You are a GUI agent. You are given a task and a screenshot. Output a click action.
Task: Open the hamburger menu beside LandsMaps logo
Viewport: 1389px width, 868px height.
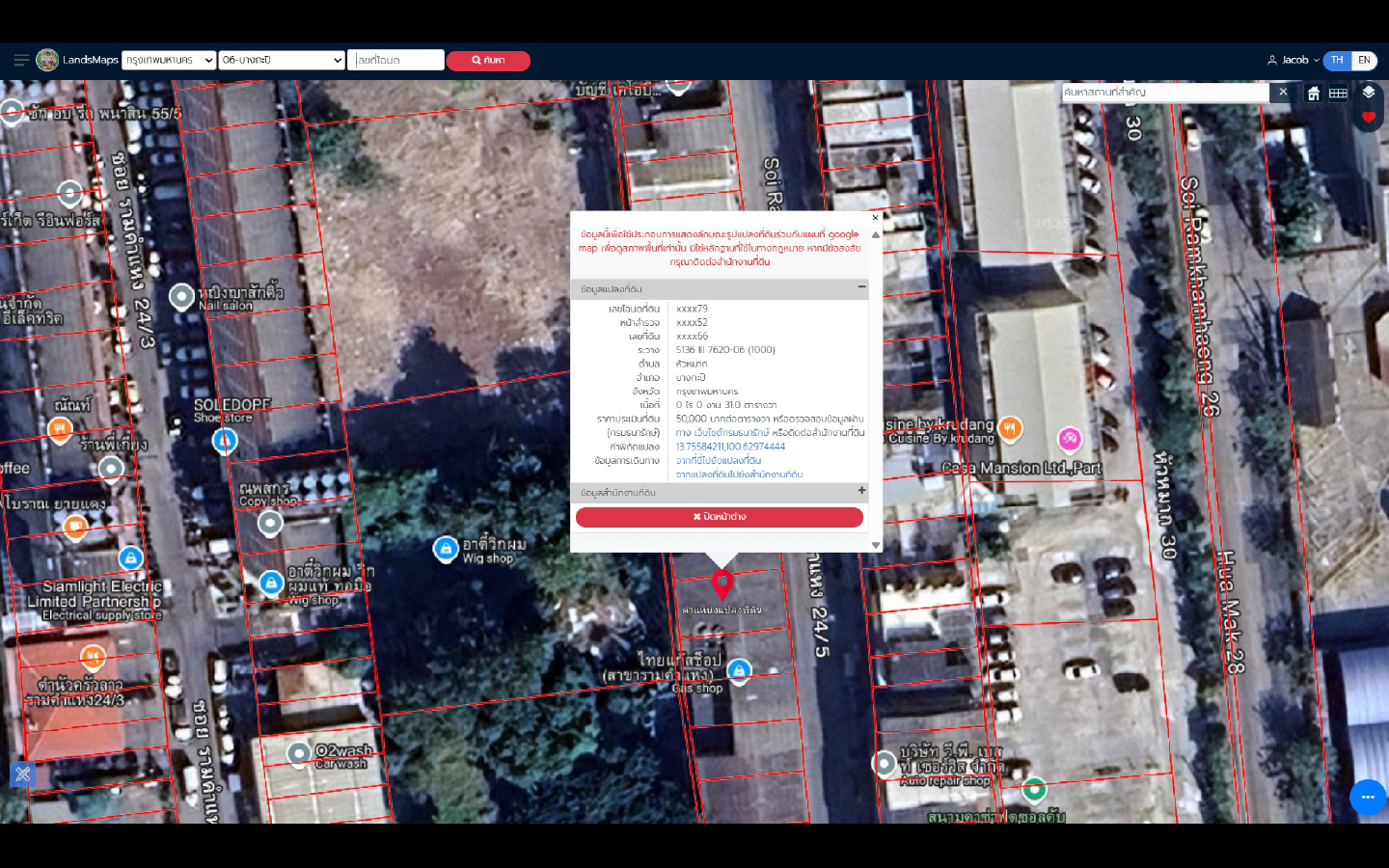pyautogui.click(x=21, y=60)
